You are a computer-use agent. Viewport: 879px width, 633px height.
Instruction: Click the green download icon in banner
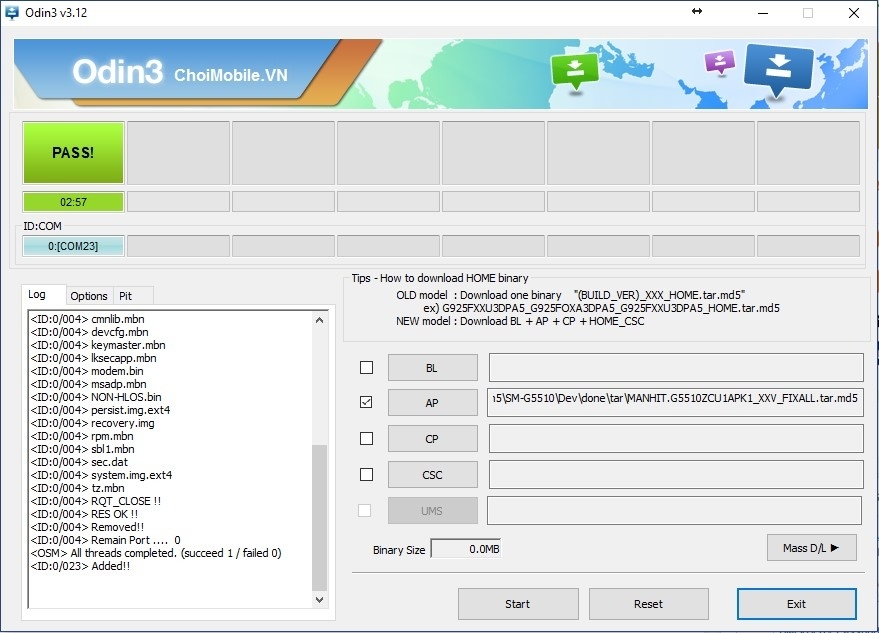pyautogui.click(x=575, y=70)
